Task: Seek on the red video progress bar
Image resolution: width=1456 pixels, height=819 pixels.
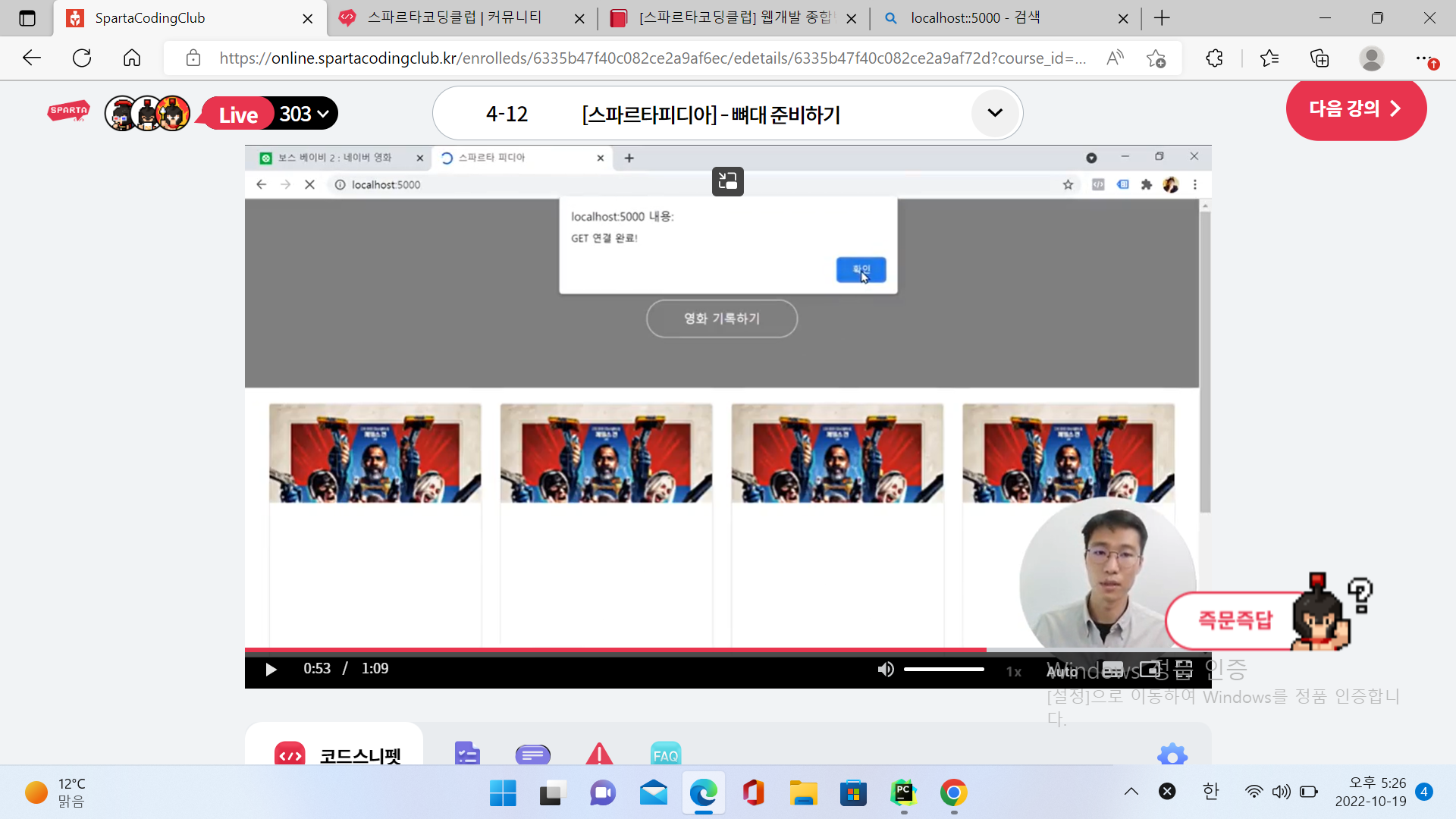Action: 728,650
